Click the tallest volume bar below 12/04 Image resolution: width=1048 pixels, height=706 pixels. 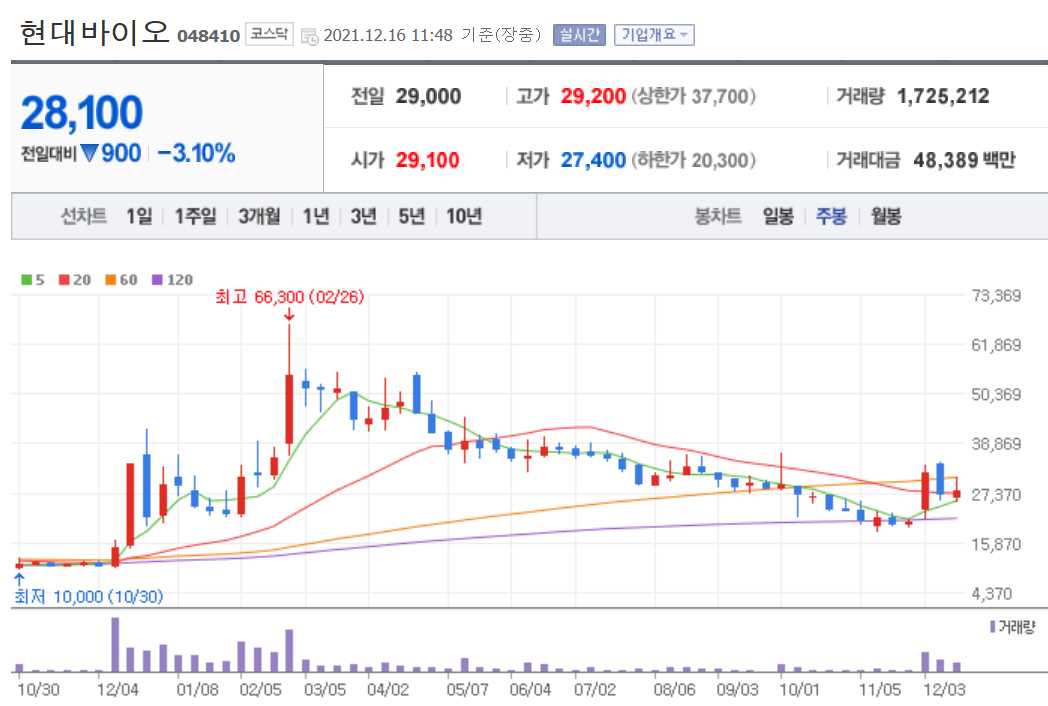(x=115, y=645)
